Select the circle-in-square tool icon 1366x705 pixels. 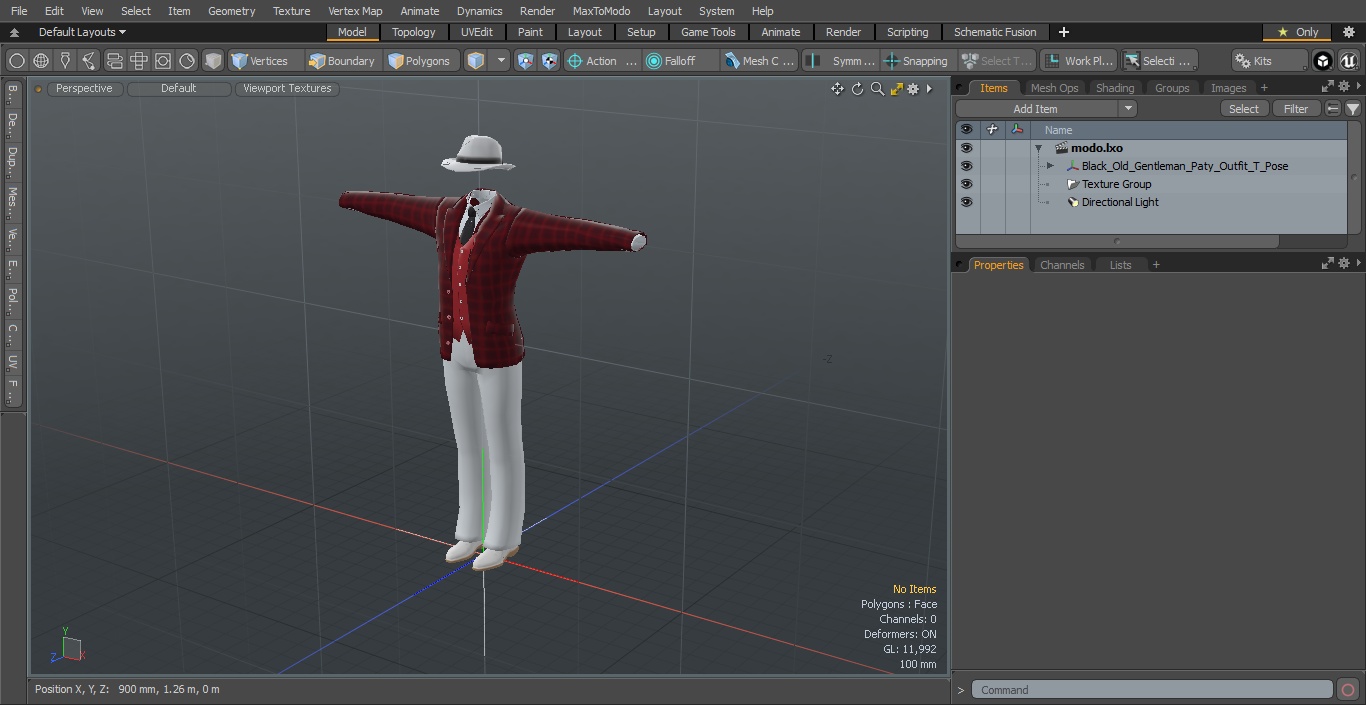(162, 61)
